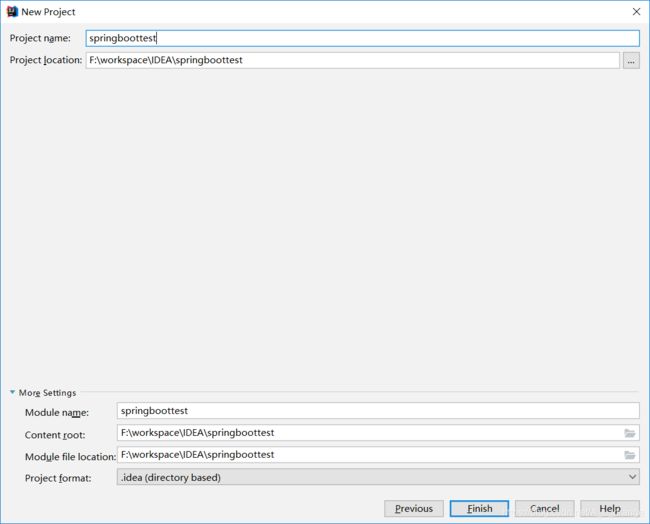Image resolution: width=650 pixels, height=524 pixels.
Task: Click Finish to create the project
Action: 479,508
